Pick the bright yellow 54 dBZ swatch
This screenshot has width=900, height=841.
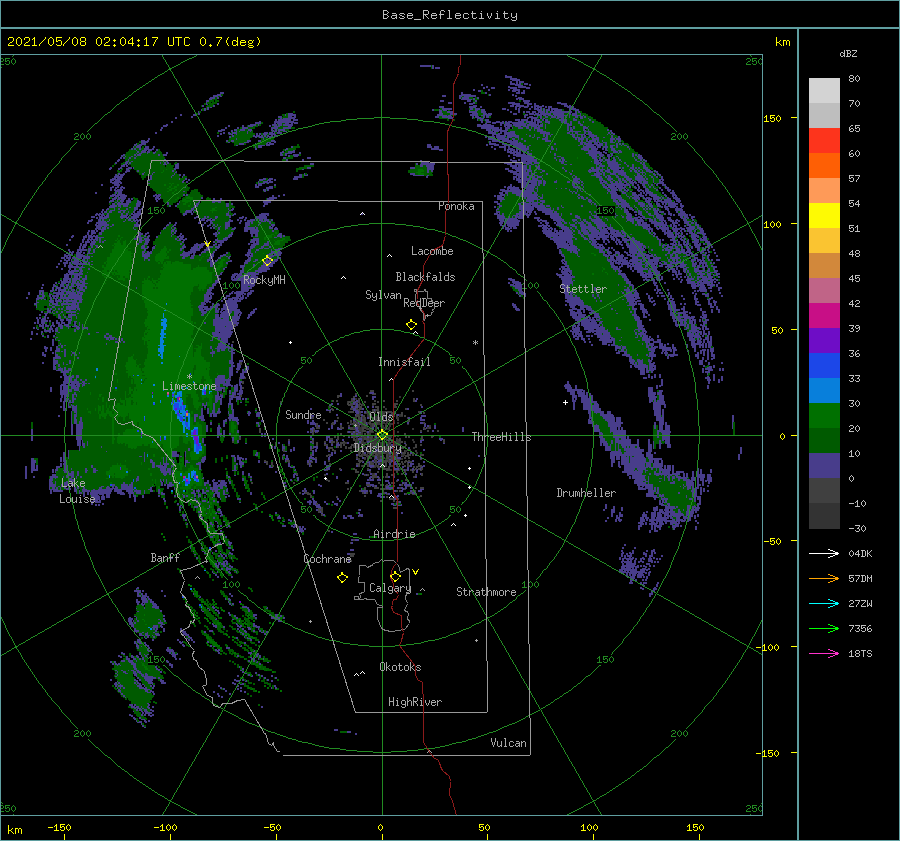pyautogui.click(x=824, y=215)
